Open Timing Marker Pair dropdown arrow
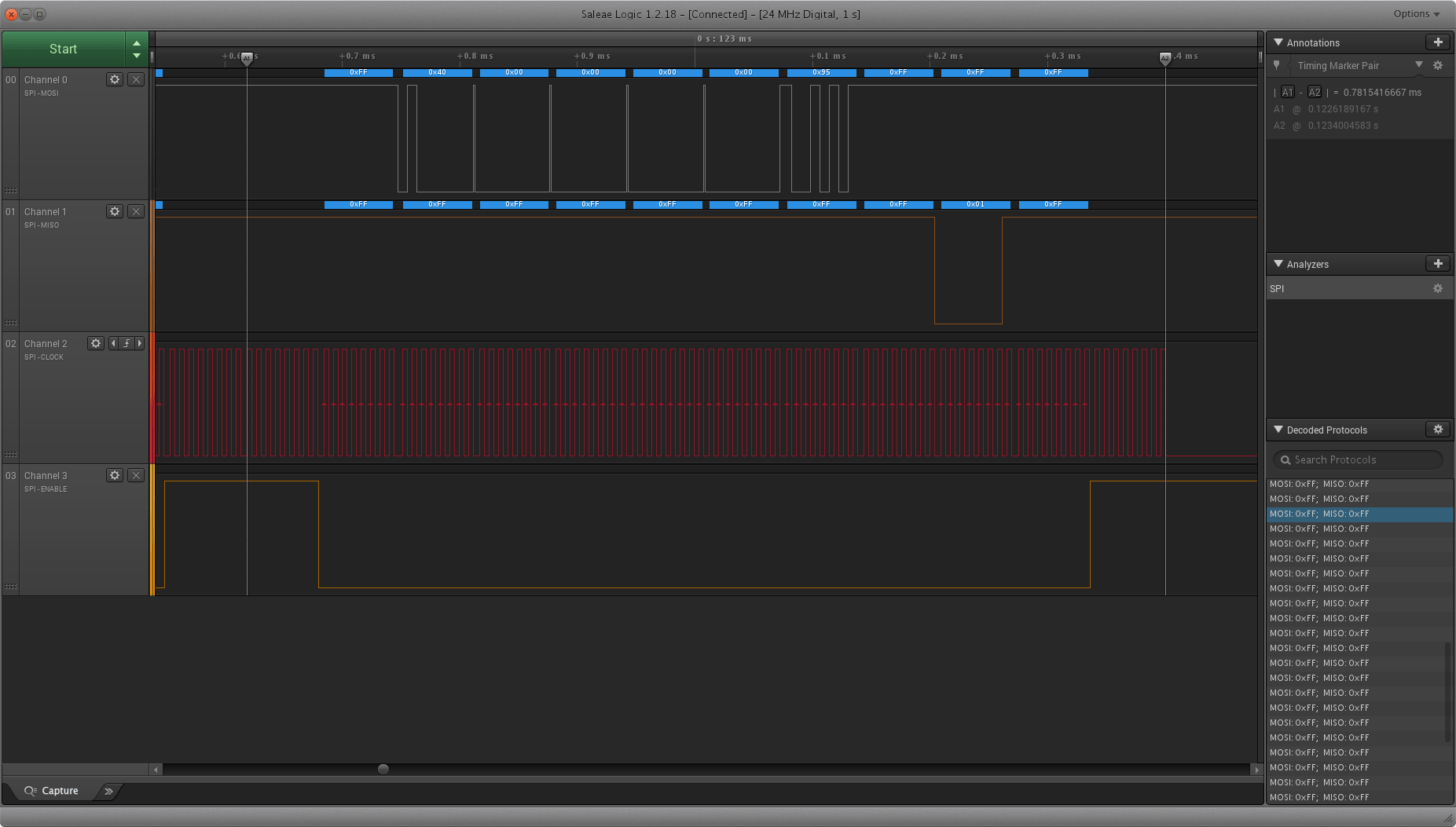 point(1419,65)
